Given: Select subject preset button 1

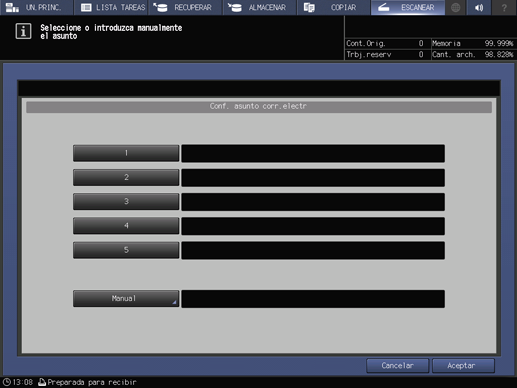Looking at the screenshot, I should click(126, 153).
